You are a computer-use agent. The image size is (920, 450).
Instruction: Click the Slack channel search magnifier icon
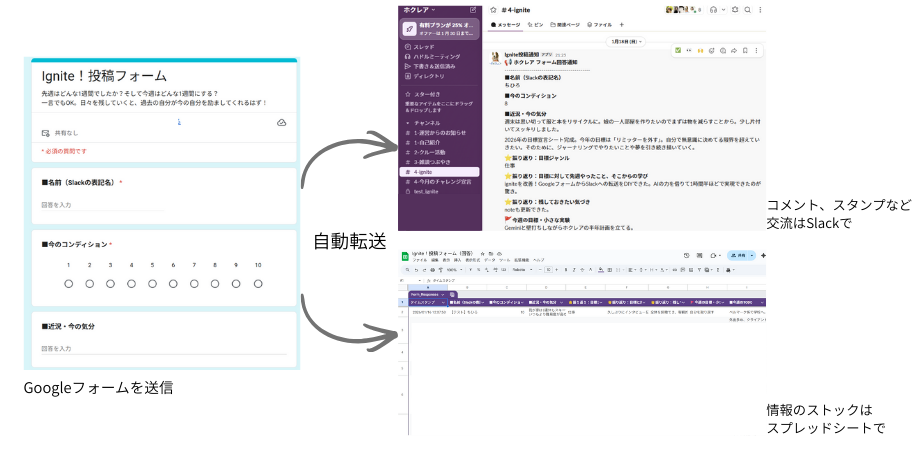[x=748, y=10]
